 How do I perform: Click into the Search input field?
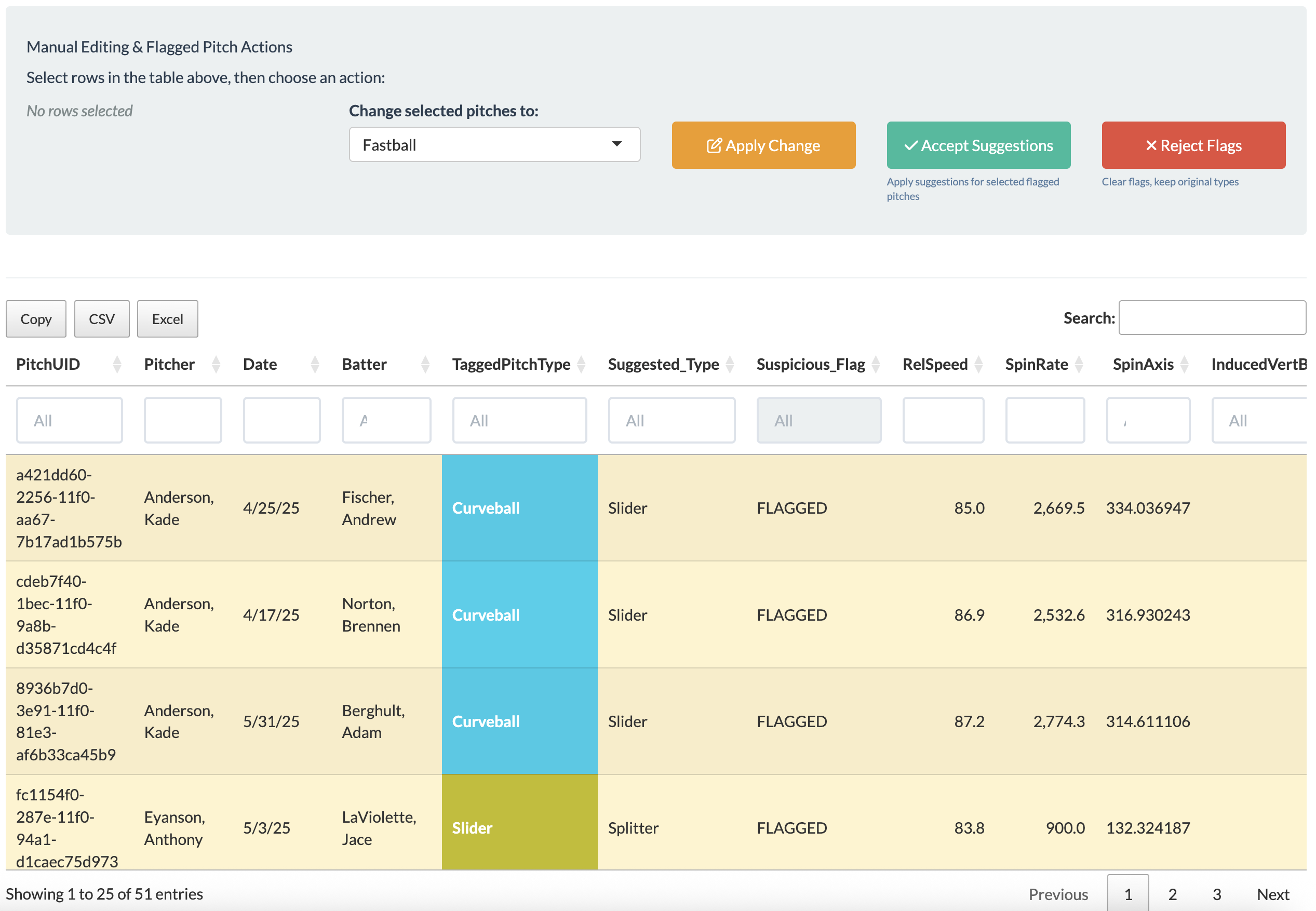1212,318
